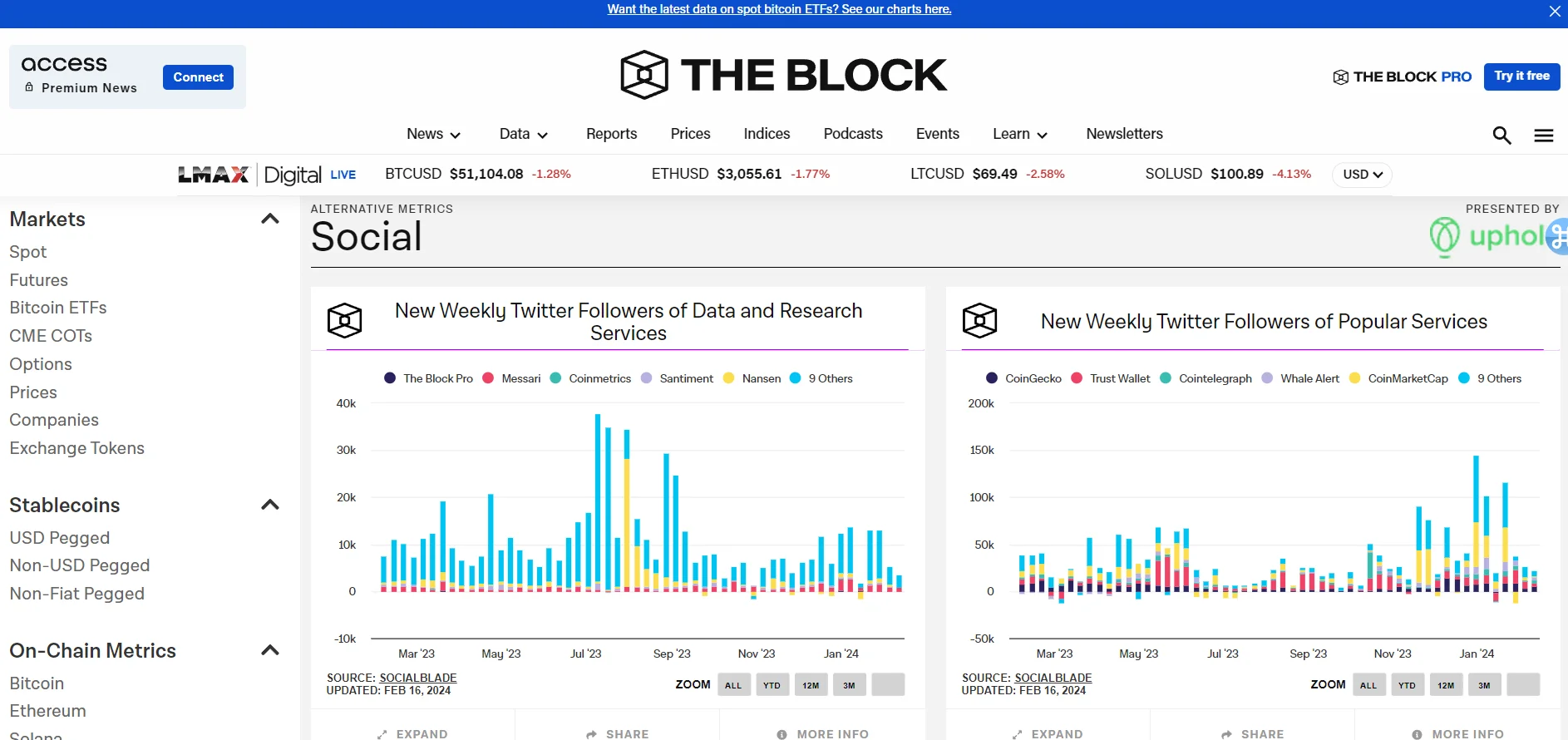The height and width of the screenshot is (740, 1568).
Task: Click the Expand icon under Data and Research chart
Action: pyautogui.click(x=382, y=734)
